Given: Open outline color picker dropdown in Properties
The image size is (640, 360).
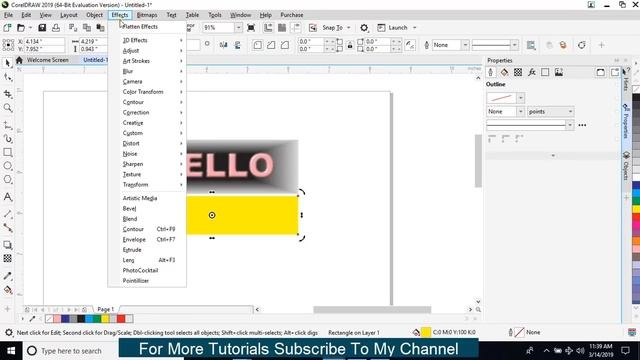Looking at the screenshot, I should [x=520, y=98].
